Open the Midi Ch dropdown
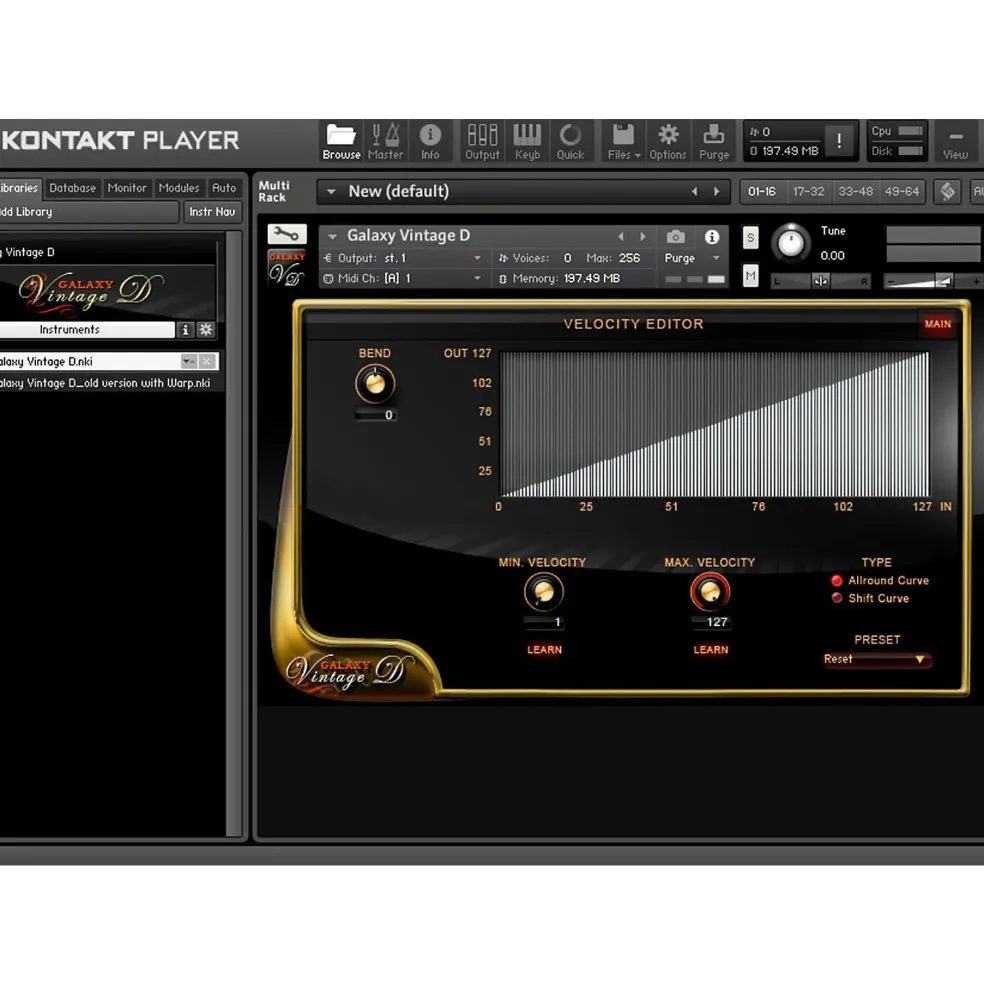 coord(478,278)
